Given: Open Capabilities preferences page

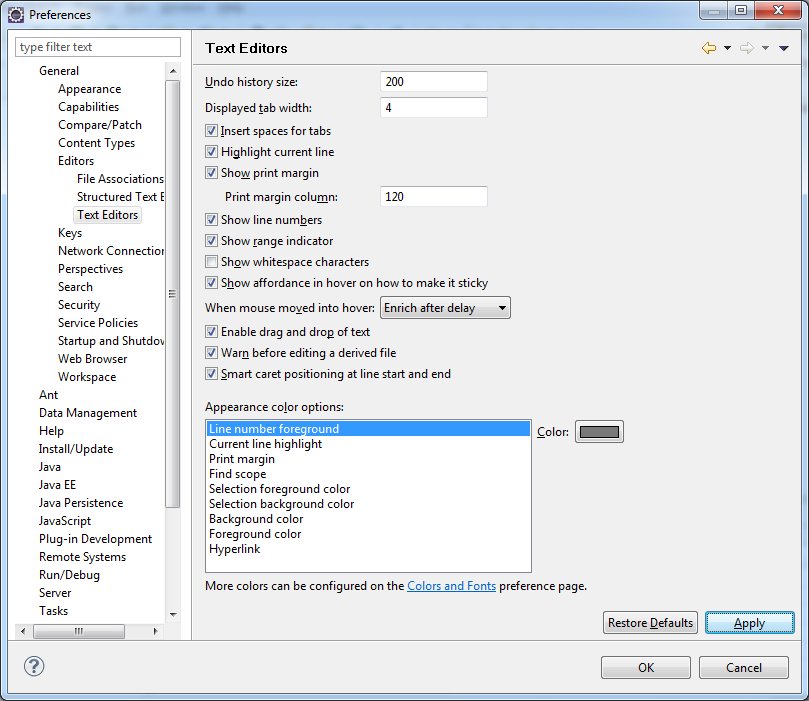Looking at the screenshot, I should click(89, 107).
